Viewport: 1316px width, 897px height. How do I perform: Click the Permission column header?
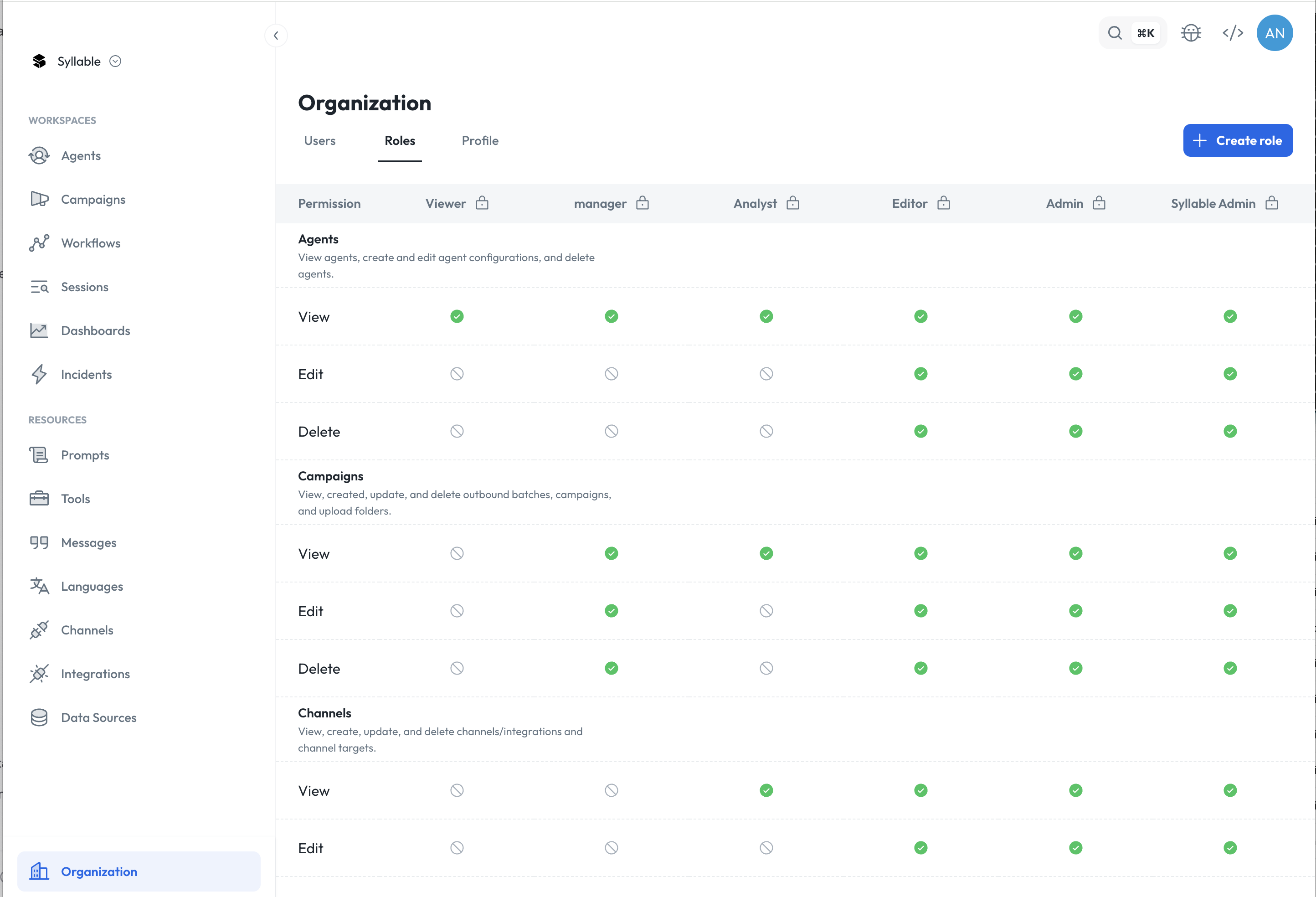(329, 204)
